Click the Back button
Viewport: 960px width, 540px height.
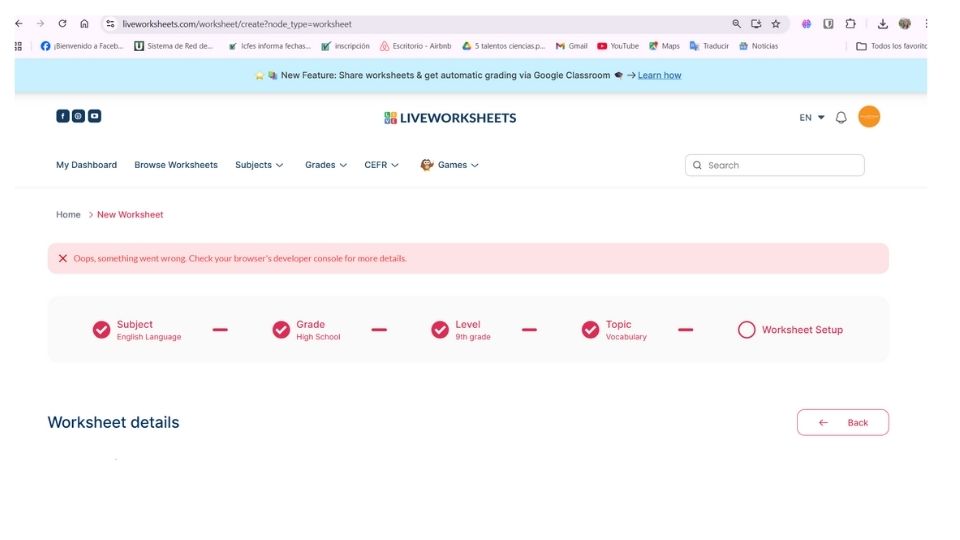pos(842,422)
